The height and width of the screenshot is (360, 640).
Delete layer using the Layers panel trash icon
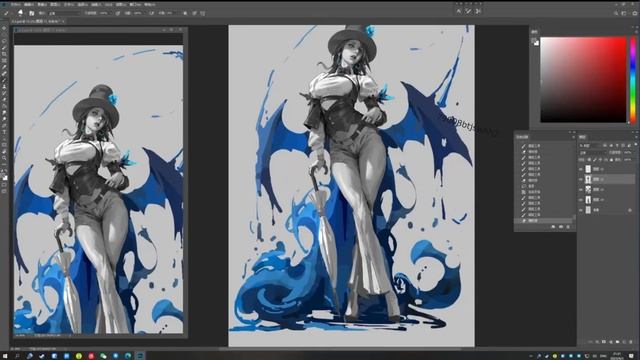[x=631, y=341]
